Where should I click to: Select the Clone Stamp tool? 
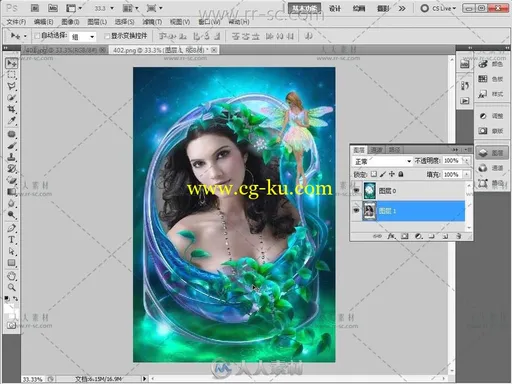point(12,157)
